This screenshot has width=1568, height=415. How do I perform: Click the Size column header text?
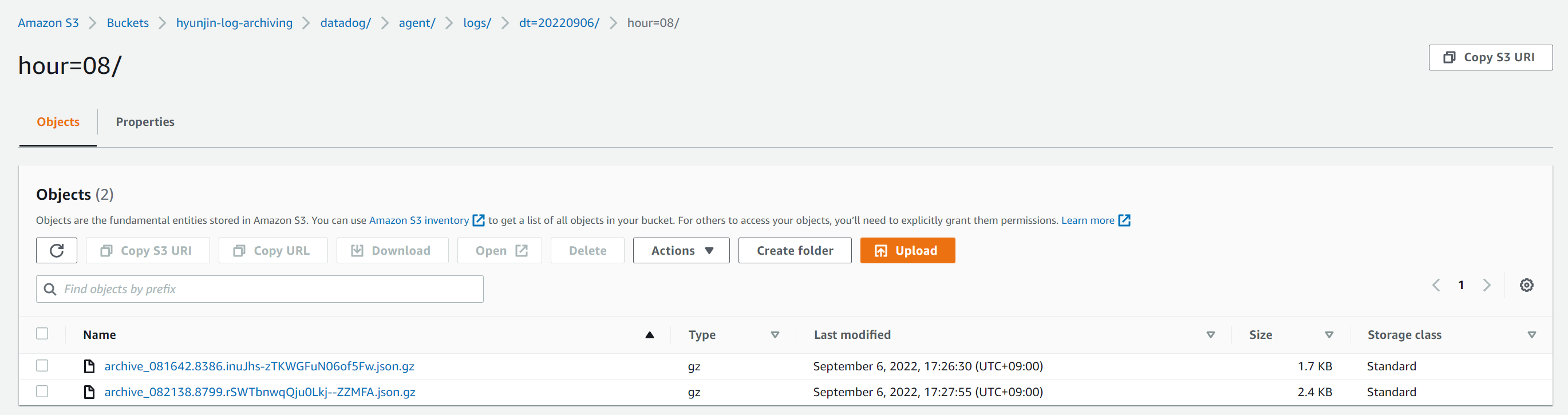1261,335
